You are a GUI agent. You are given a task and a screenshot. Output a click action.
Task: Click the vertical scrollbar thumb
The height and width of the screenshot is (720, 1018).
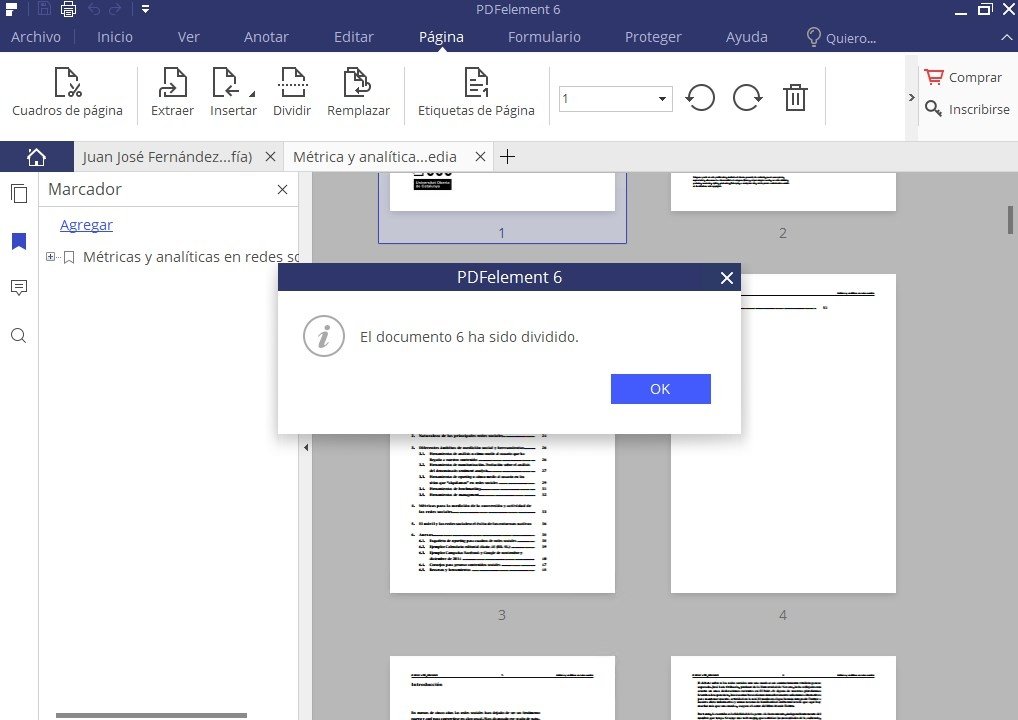[x=1010, y=219]
